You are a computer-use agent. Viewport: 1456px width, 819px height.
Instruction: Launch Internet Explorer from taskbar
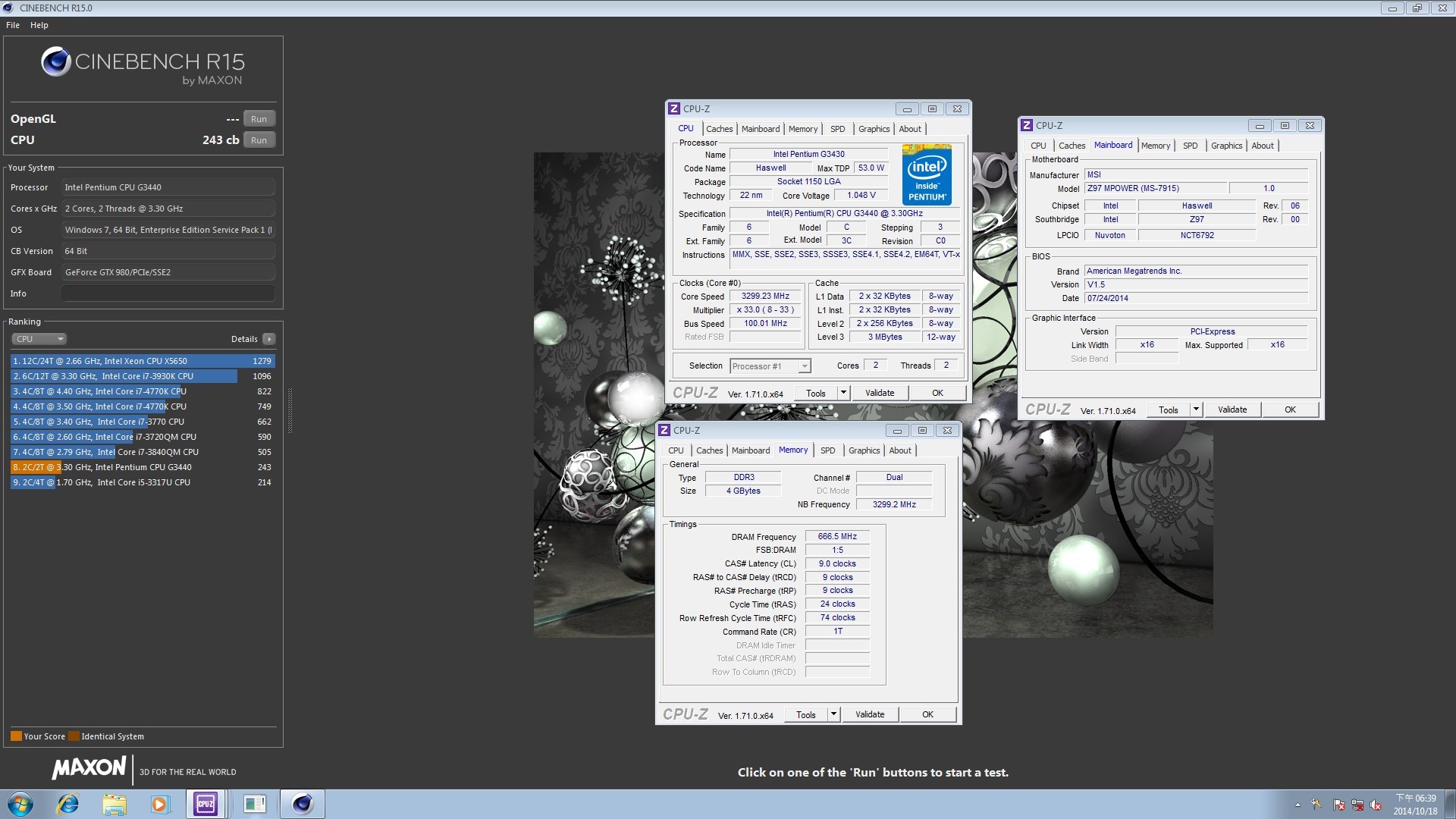point(68,804)
